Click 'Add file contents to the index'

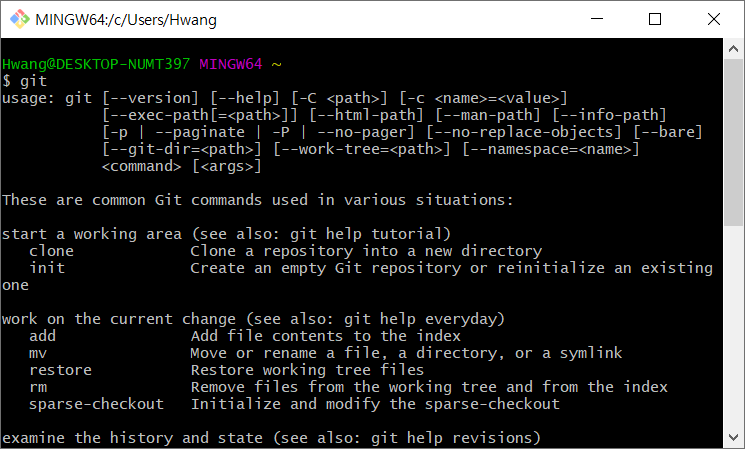tap(325, 336)
